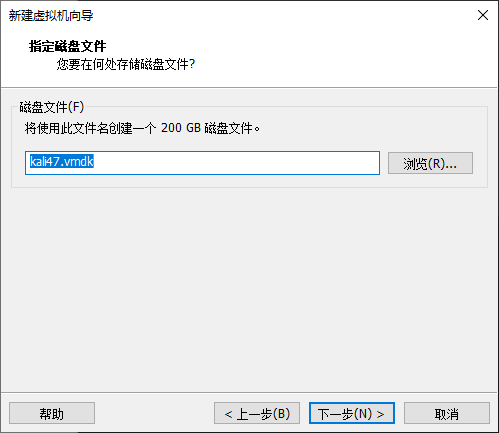Cancel the wizard with 取消 button
The height and width of the screenshot is (433, 499).
(447, 413)
